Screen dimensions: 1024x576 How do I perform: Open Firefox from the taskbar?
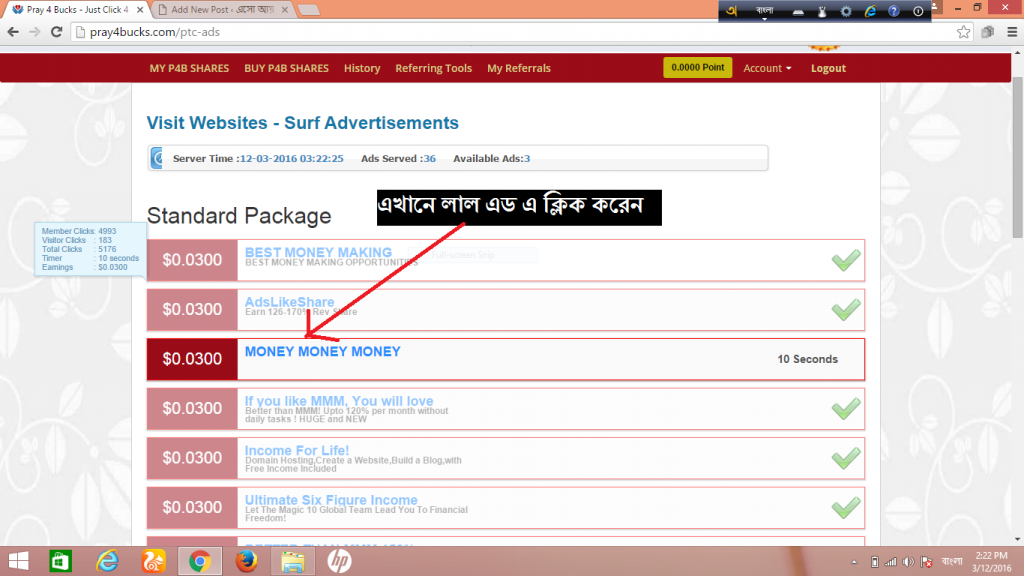pyautogui.click(x=246, y=561)
